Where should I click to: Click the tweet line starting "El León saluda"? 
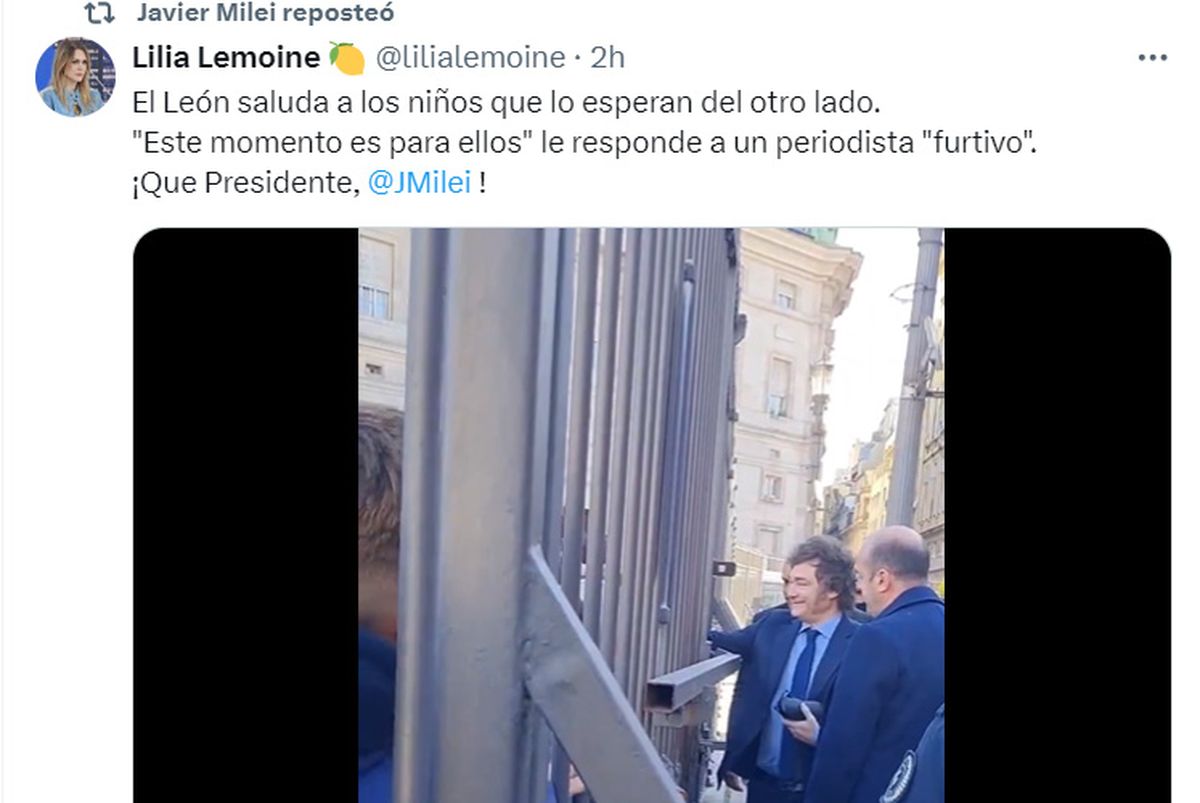(x=508, y=102)
